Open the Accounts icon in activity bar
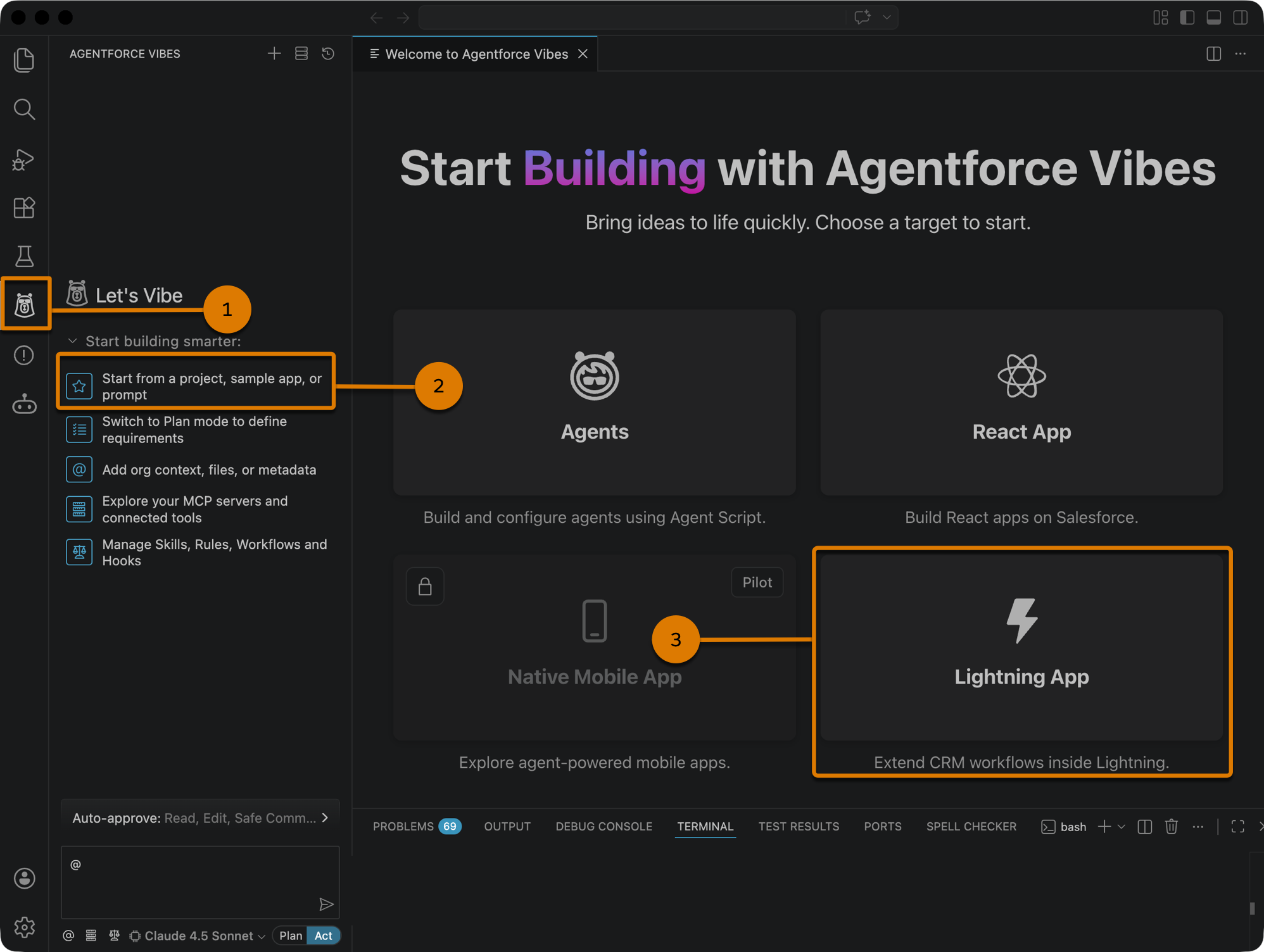 [24, 878]
